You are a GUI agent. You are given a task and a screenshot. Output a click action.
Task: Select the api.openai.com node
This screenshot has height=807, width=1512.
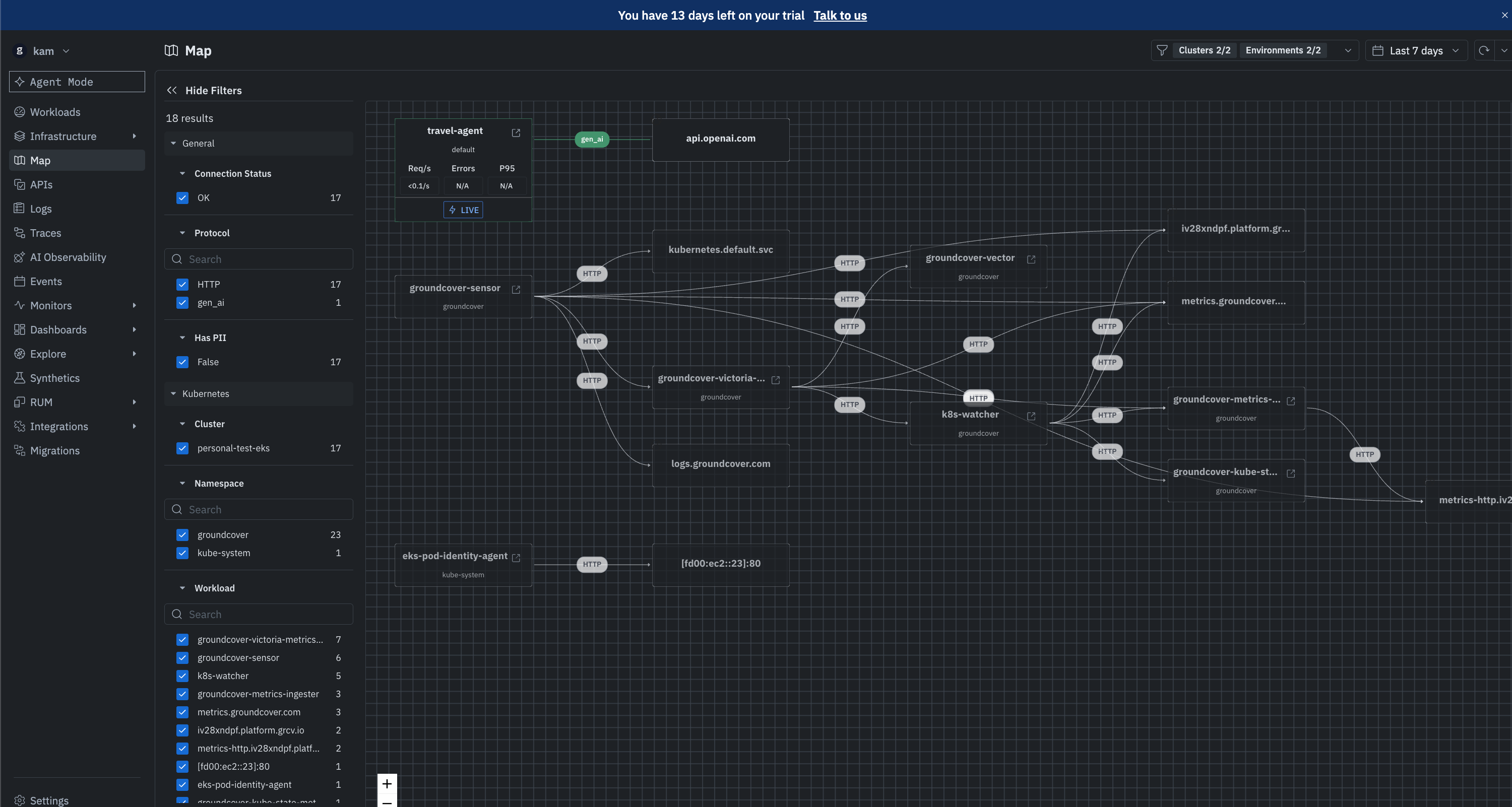[721, 140]
